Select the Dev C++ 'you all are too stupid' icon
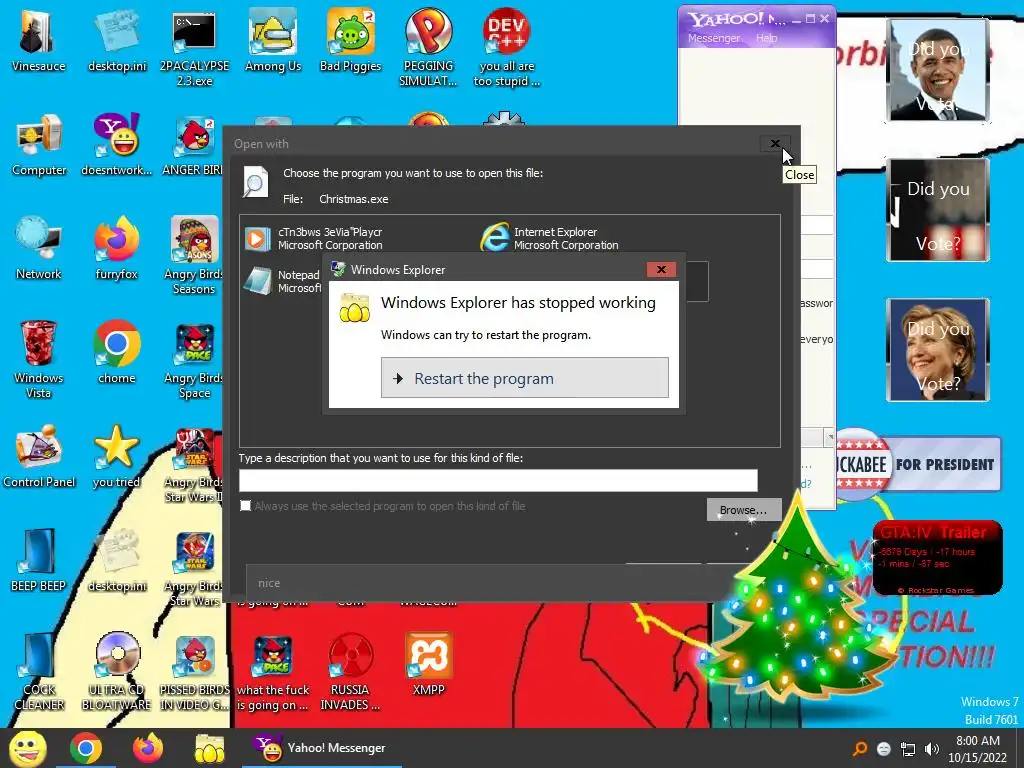The width and height of the screenshot is (1024, 768). (x=507, y=48)
